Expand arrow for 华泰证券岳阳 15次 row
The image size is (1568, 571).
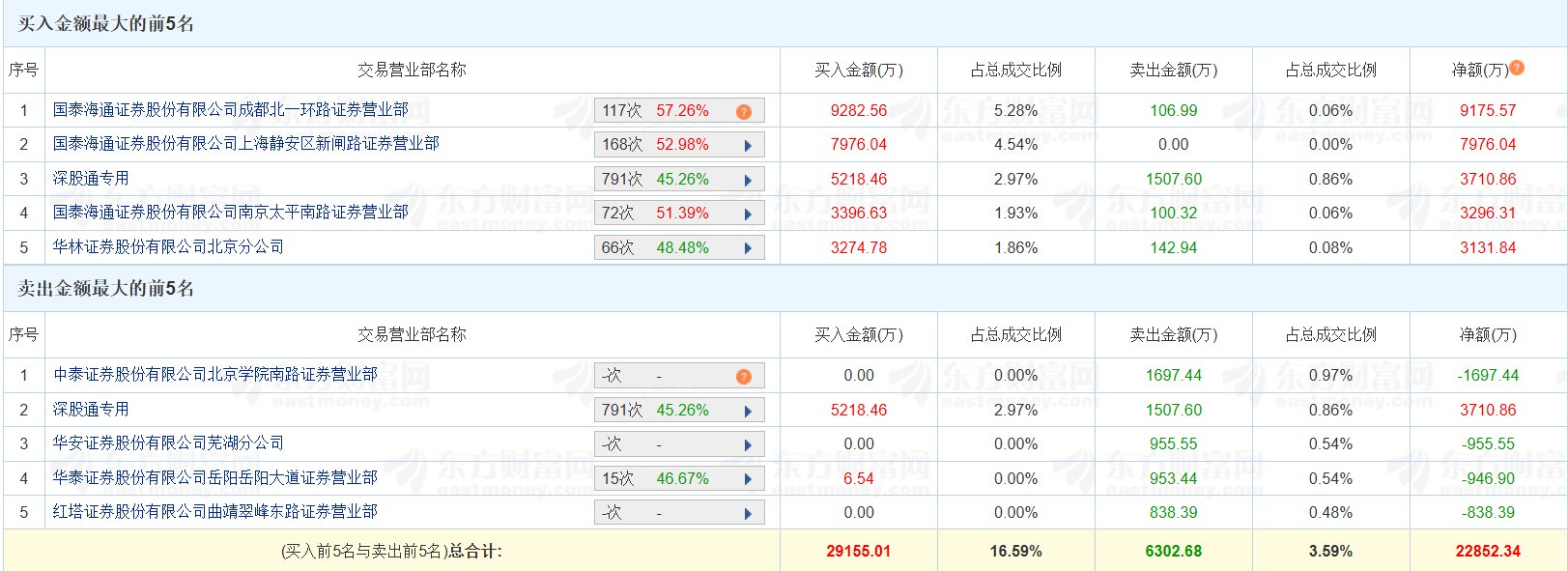(748, 479)
